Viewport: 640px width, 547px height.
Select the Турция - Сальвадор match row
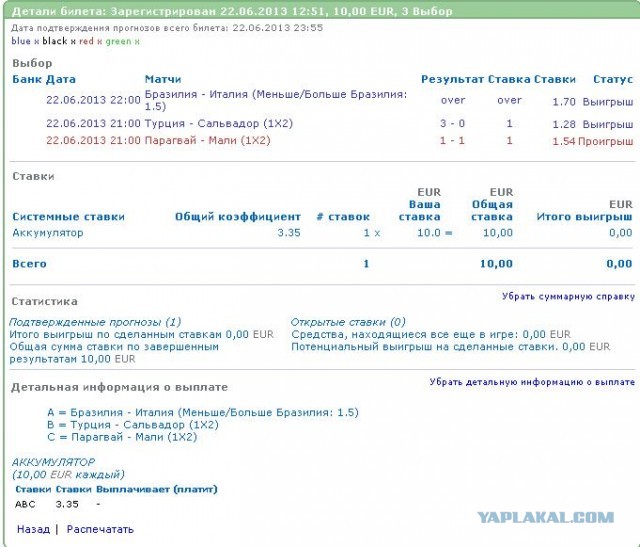pos(208,123)
